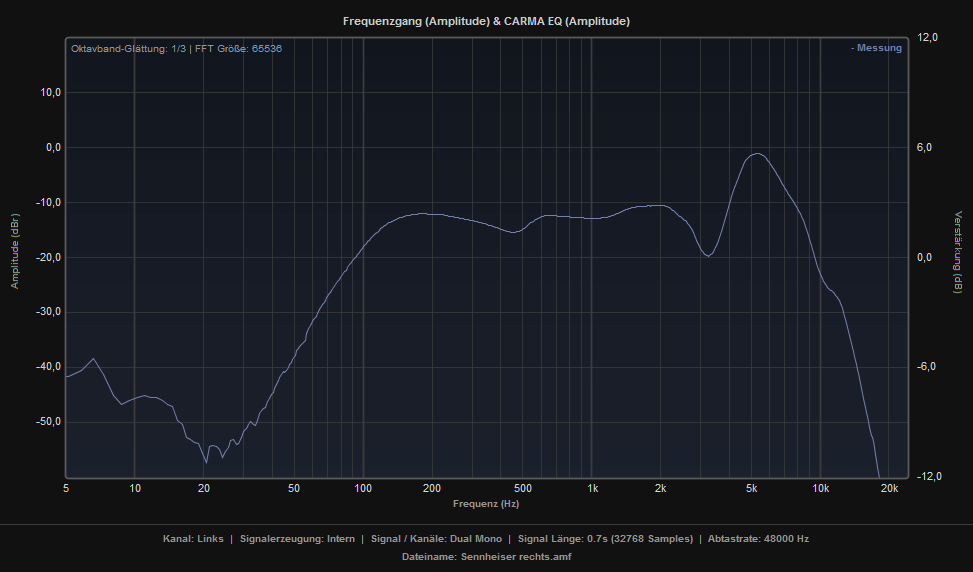This screenshot has height=572, width=973.
Task: Click the '20k' frequency tick label
Action: (889, 488)
